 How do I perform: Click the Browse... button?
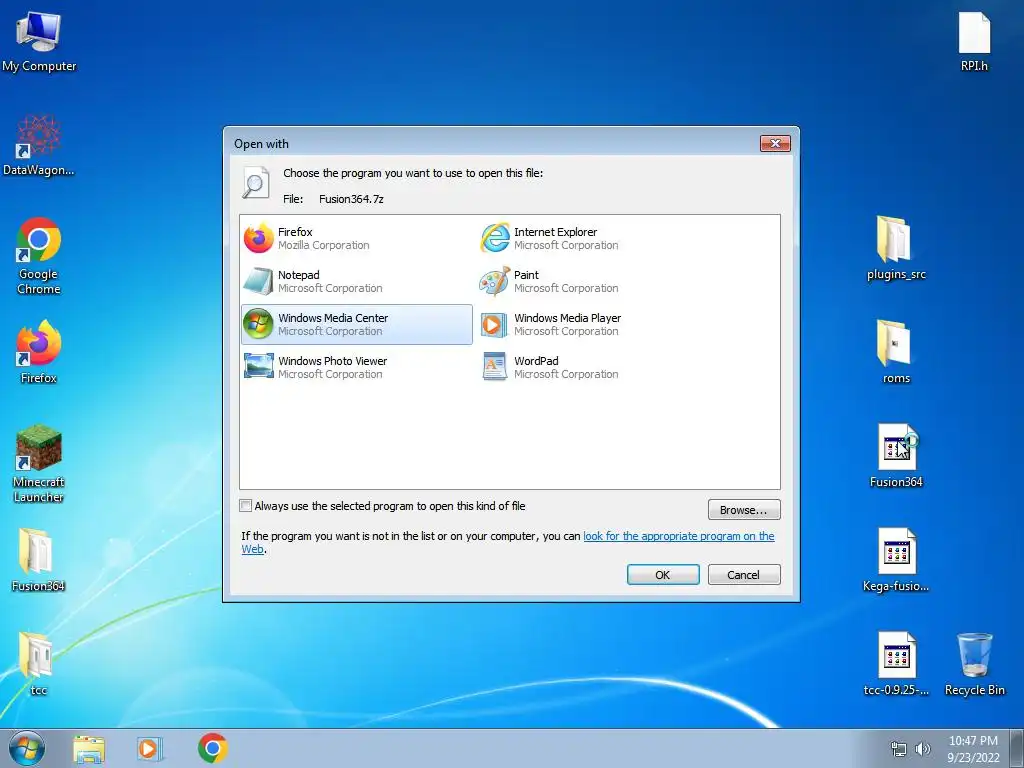point(744,509)
